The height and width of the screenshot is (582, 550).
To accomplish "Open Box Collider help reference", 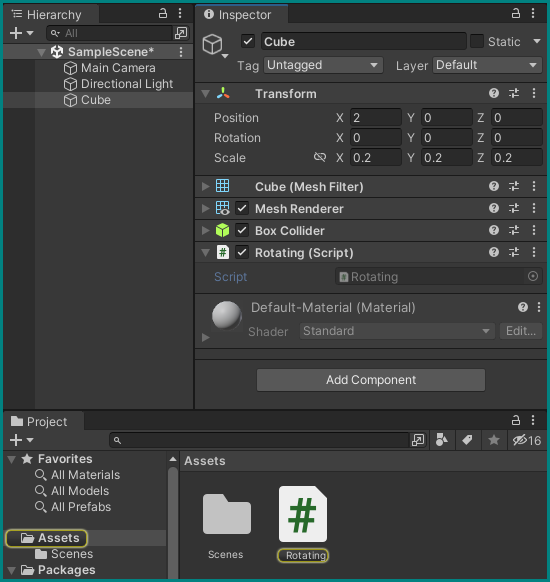I will 494,230.
